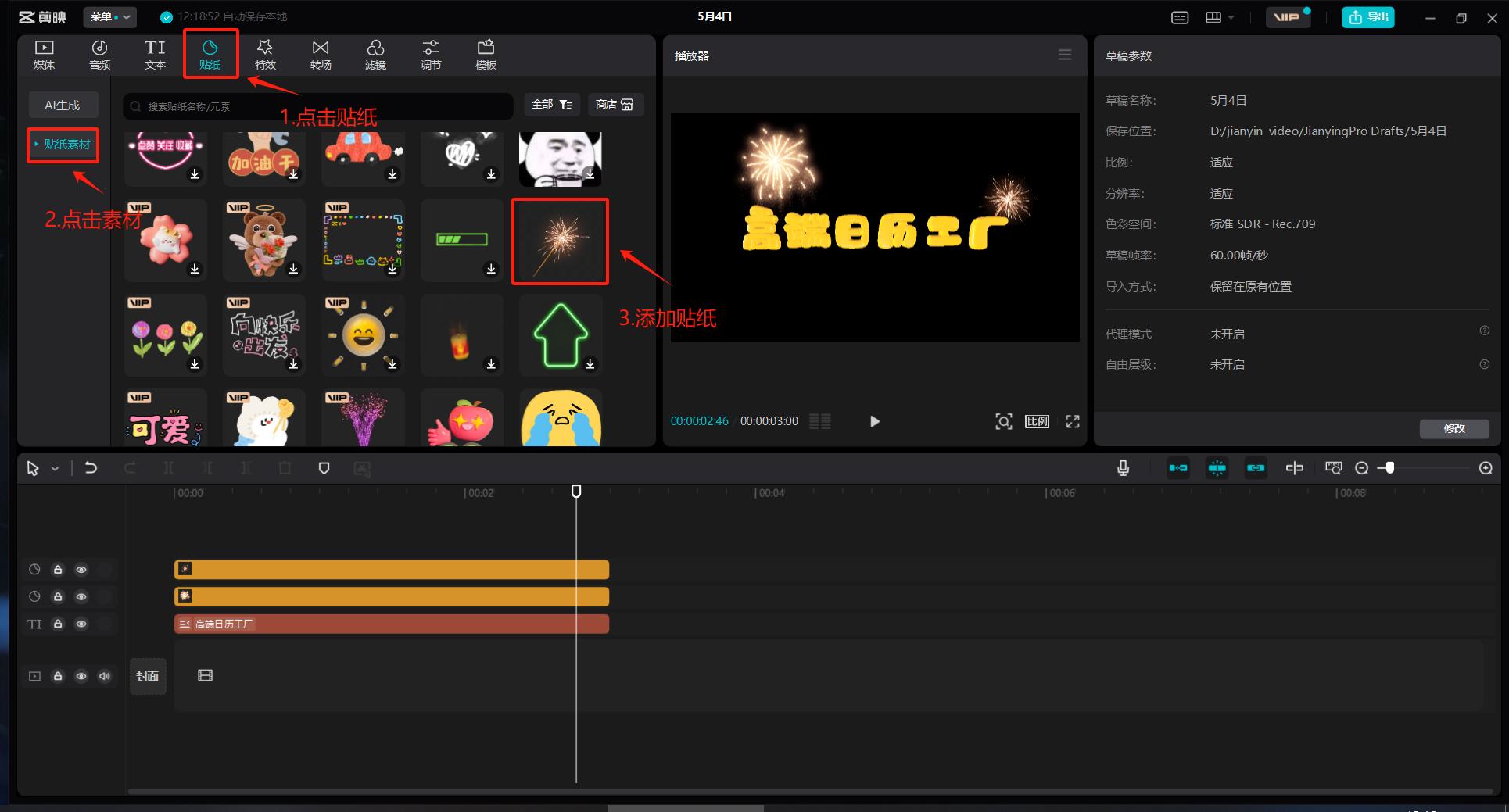Mute the main video track audio
Image resolution: width=1509 pixels, height=812 pixels.
(x=105, y=676)
